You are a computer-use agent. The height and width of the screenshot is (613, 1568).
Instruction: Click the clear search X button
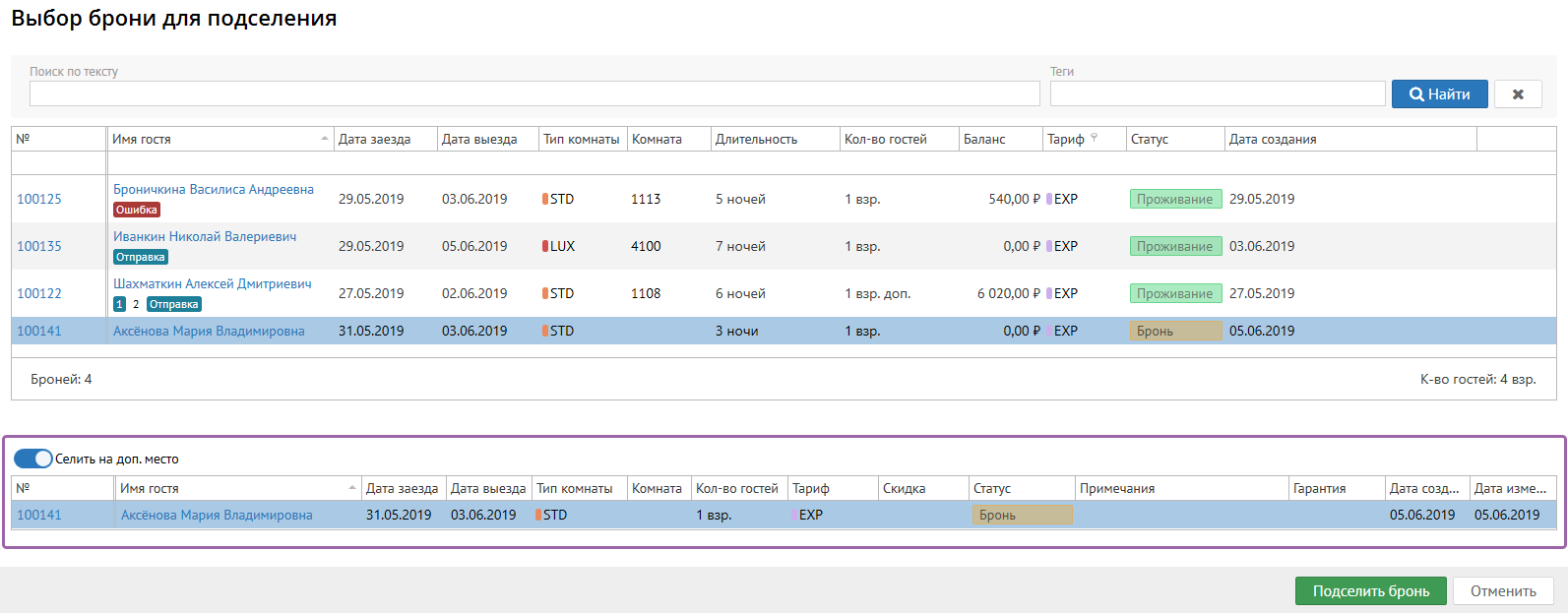[x=1517, y=94]
